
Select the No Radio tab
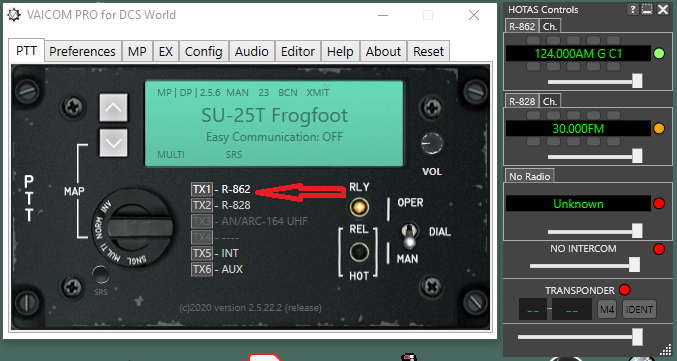point(529,176)
